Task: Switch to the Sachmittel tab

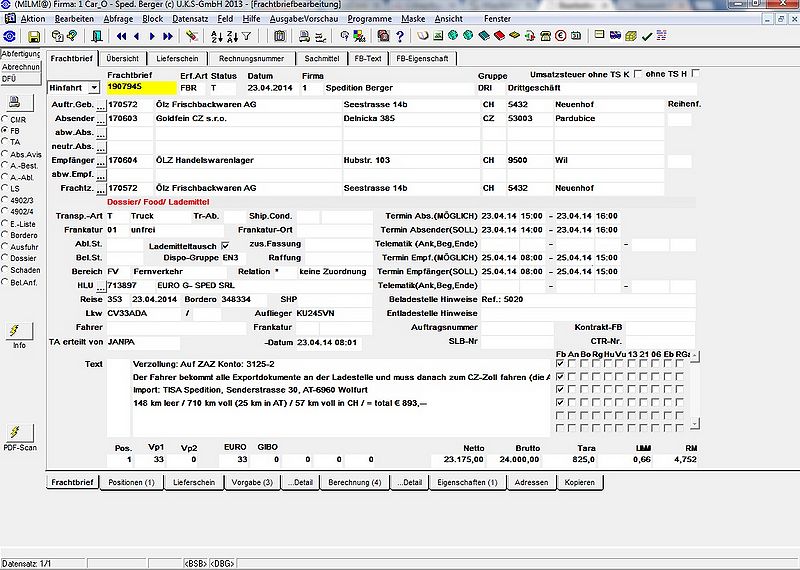Action: point(322,59)
